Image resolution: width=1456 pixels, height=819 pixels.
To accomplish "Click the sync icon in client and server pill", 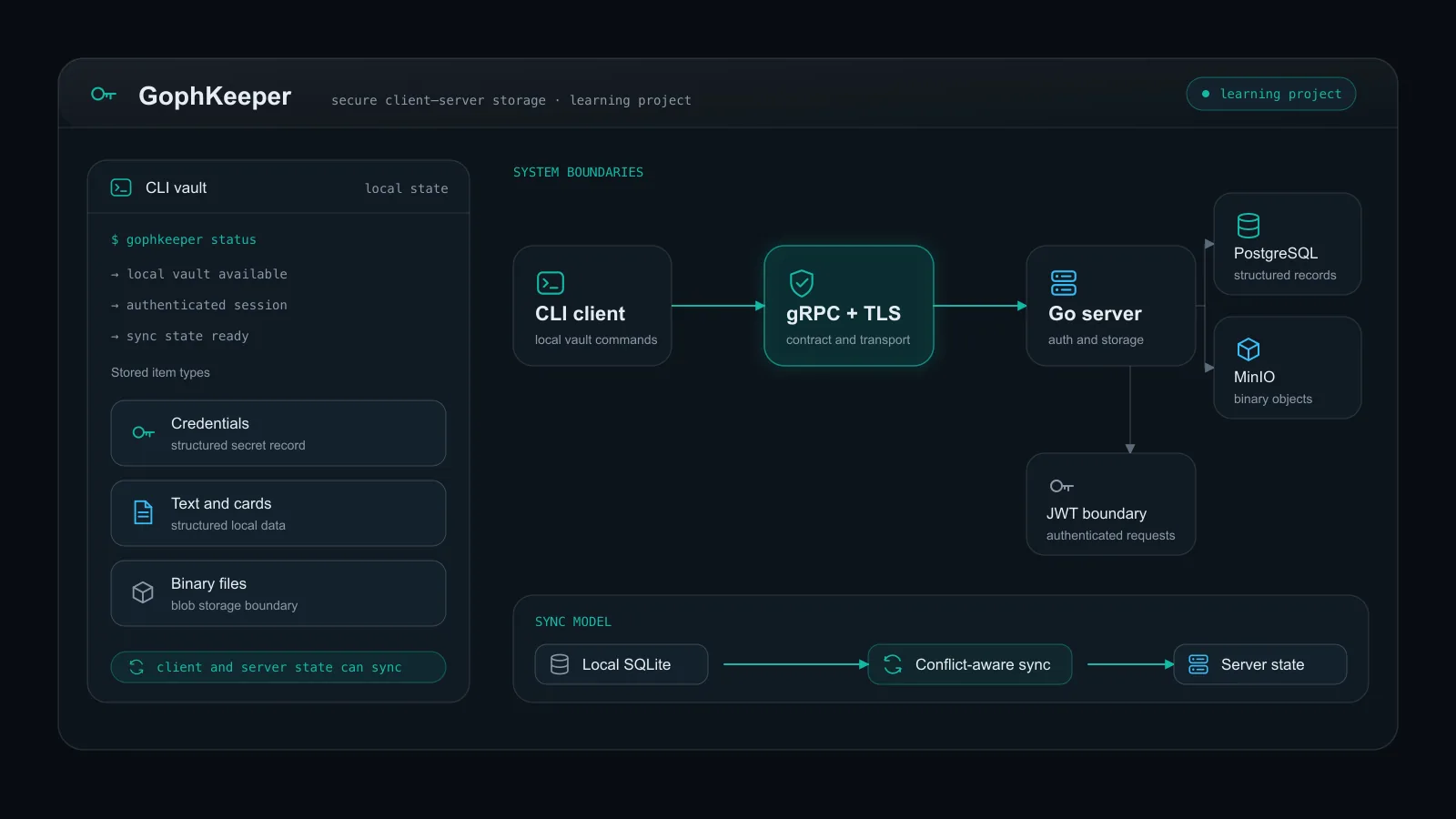I will 136,667.
